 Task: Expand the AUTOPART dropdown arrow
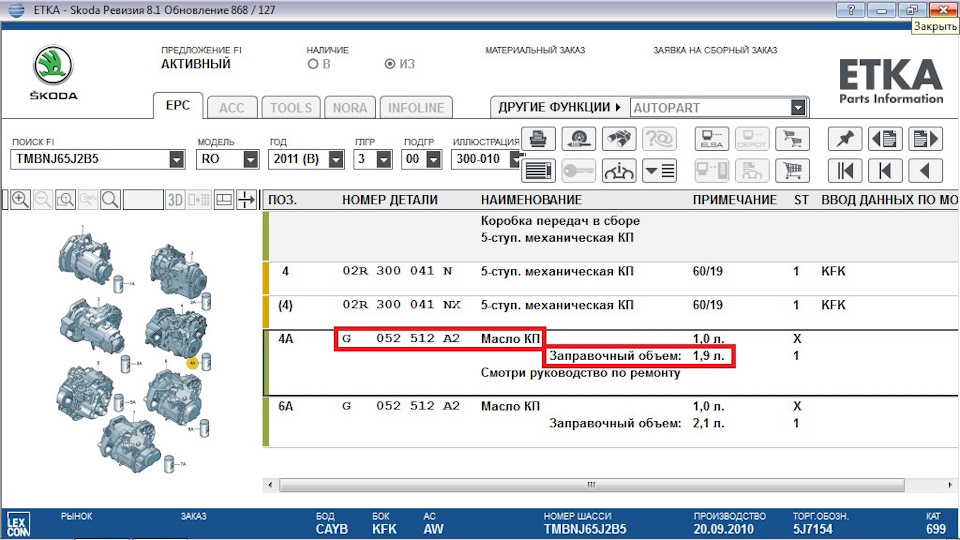(x=798, y=108)
